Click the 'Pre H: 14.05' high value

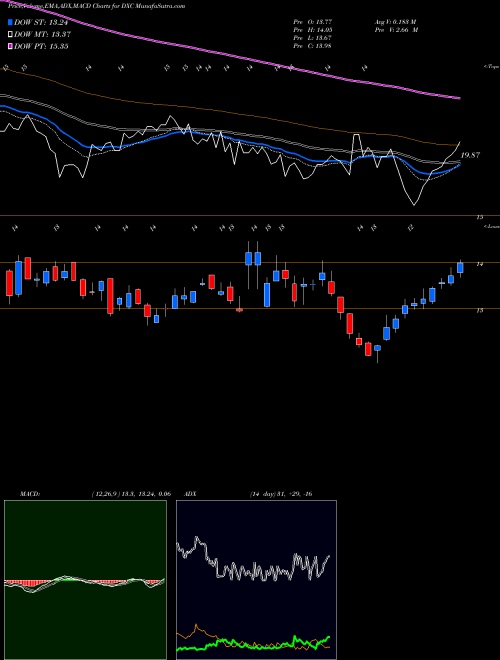[x=313, y=30]
